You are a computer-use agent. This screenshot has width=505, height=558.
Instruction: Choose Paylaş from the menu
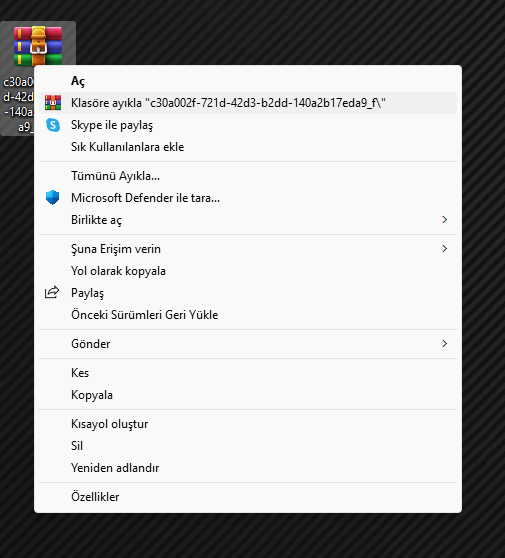pyautogui.click(x=248, y=293)
